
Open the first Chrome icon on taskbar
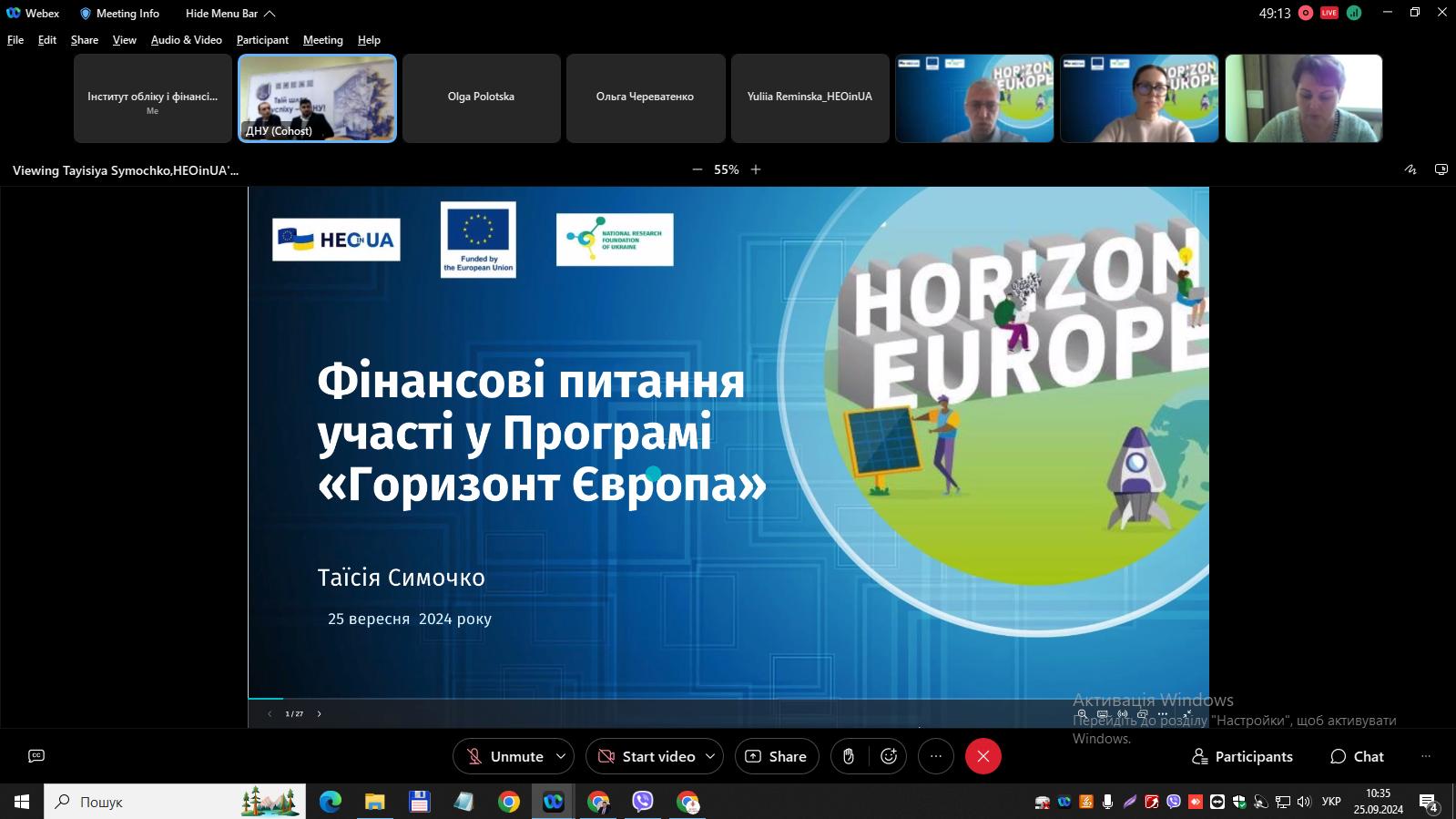509,802
